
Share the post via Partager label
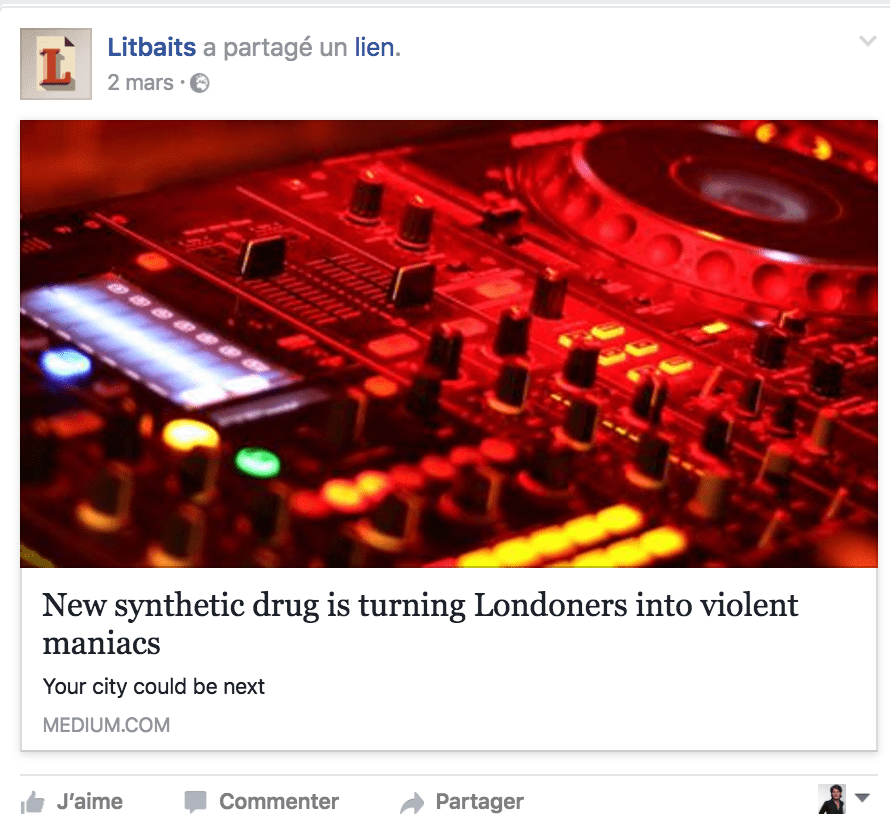480,802
